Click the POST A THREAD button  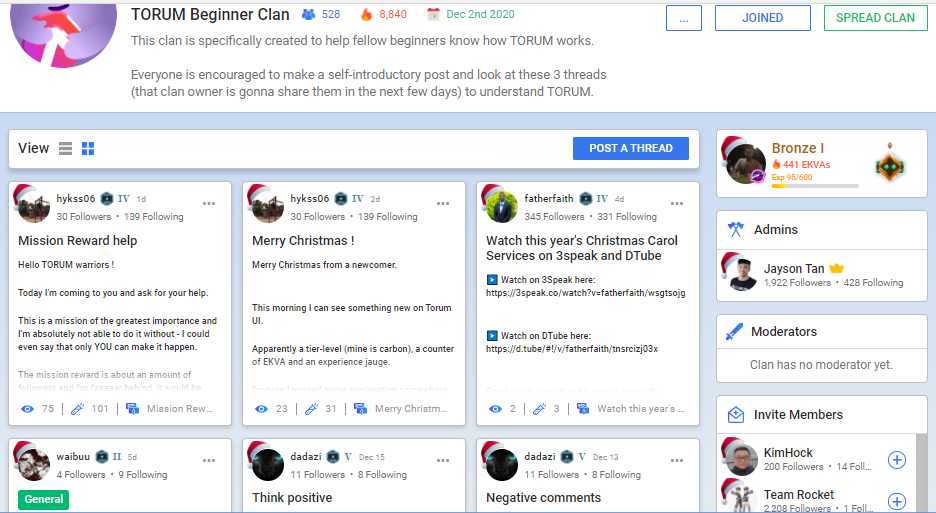click(630, 148)
